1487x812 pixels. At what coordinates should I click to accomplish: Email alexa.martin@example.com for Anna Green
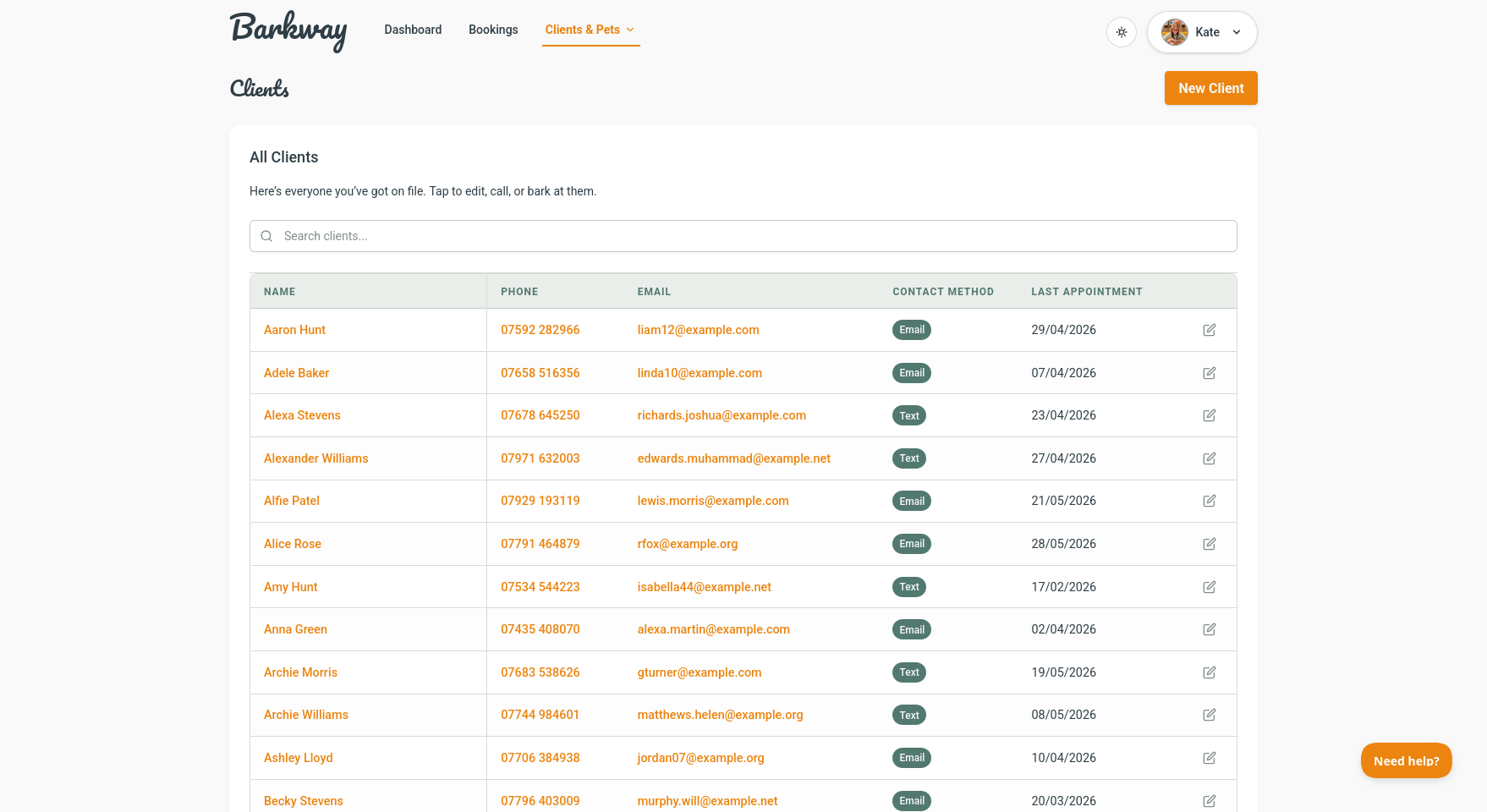pyautogui.click(x=713, y=629)
